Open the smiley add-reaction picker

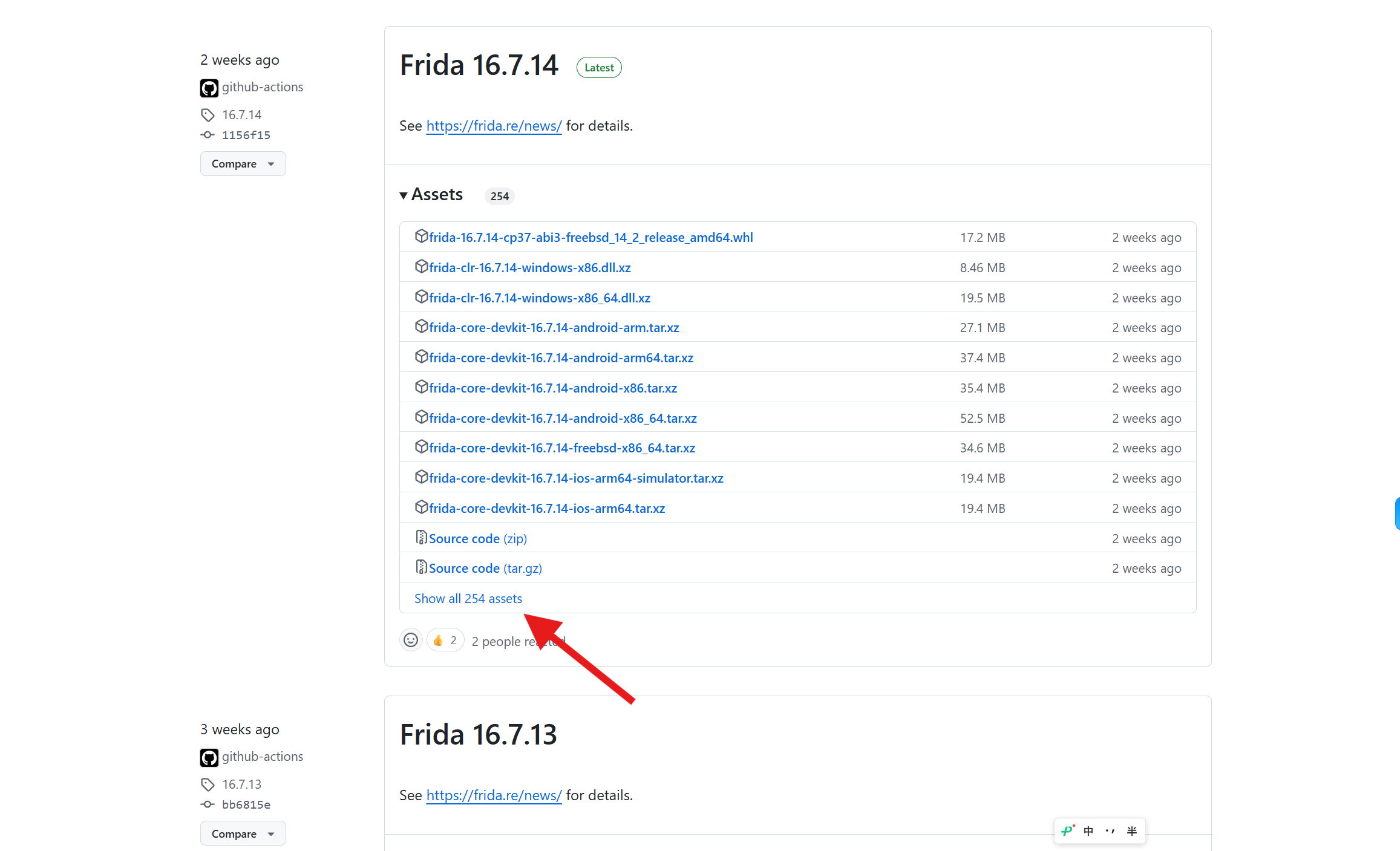tap(411, 640)
